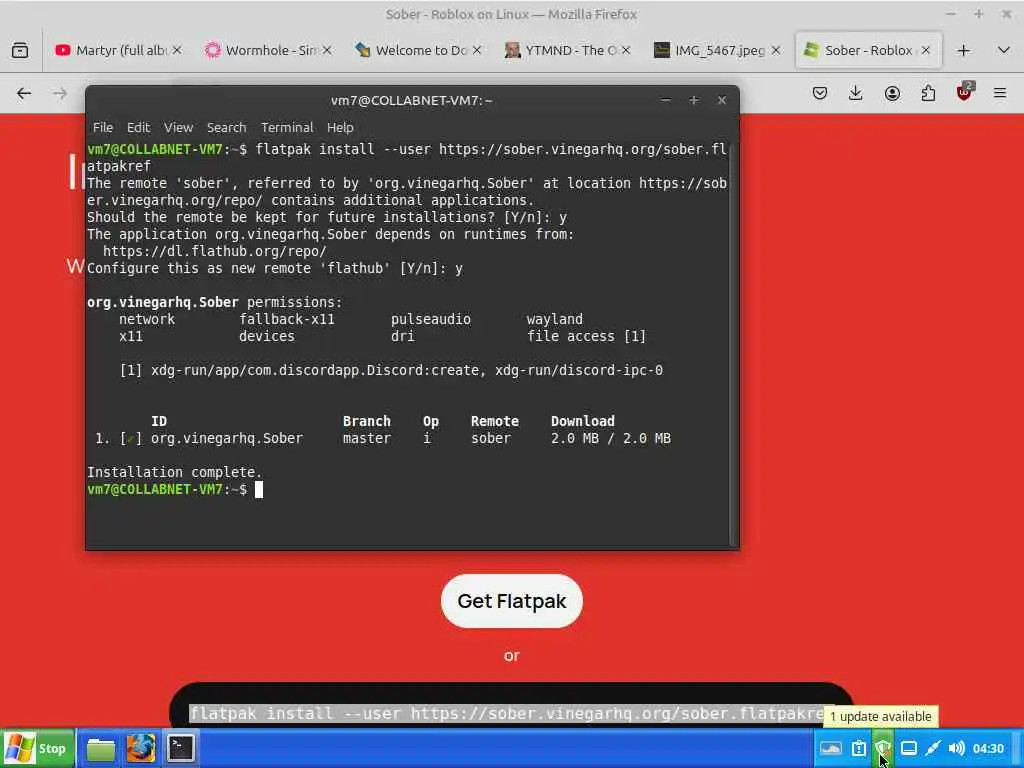Minimize the terminal window
1024x768 pixels.
tap(665, 100)
